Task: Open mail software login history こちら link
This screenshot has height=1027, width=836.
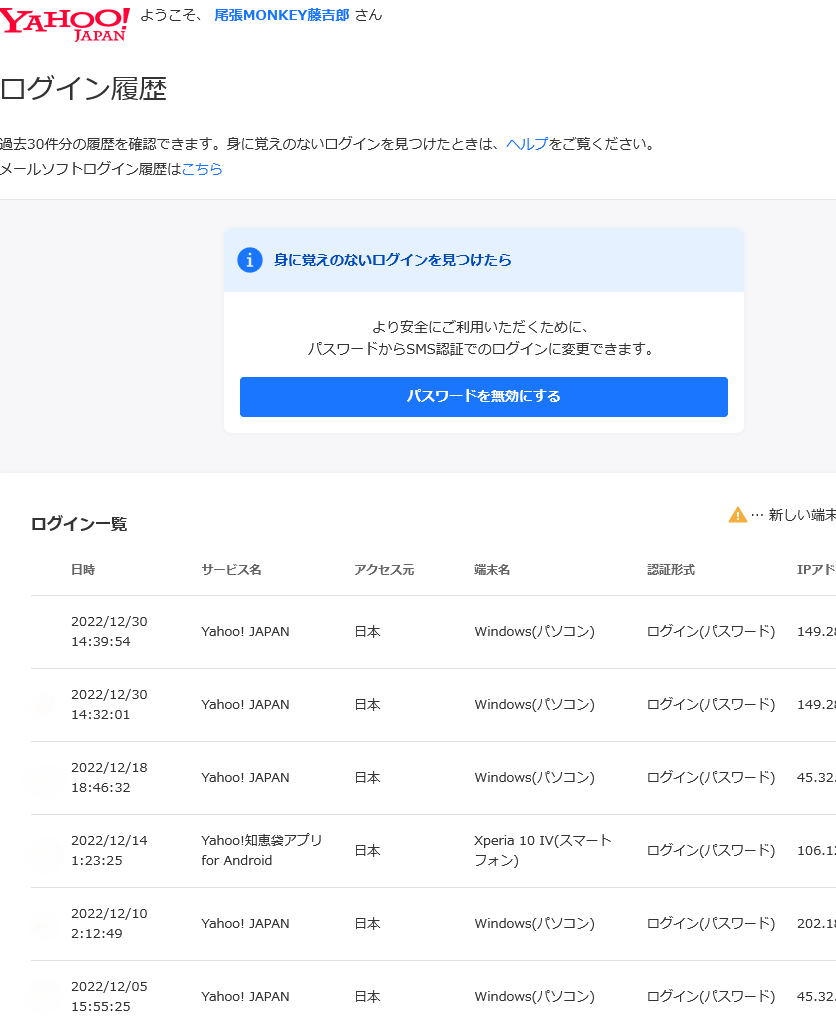Action: point(202,169)
